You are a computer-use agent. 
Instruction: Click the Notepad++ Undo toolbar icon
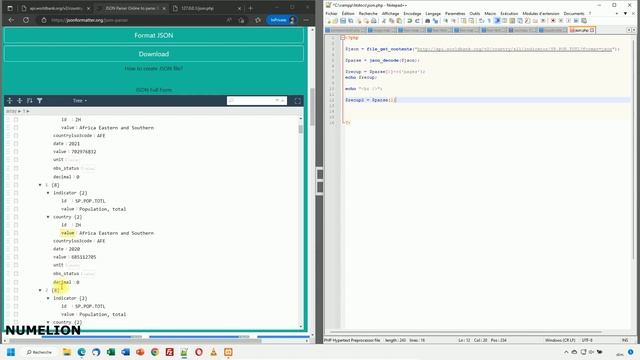click(409, 21)
